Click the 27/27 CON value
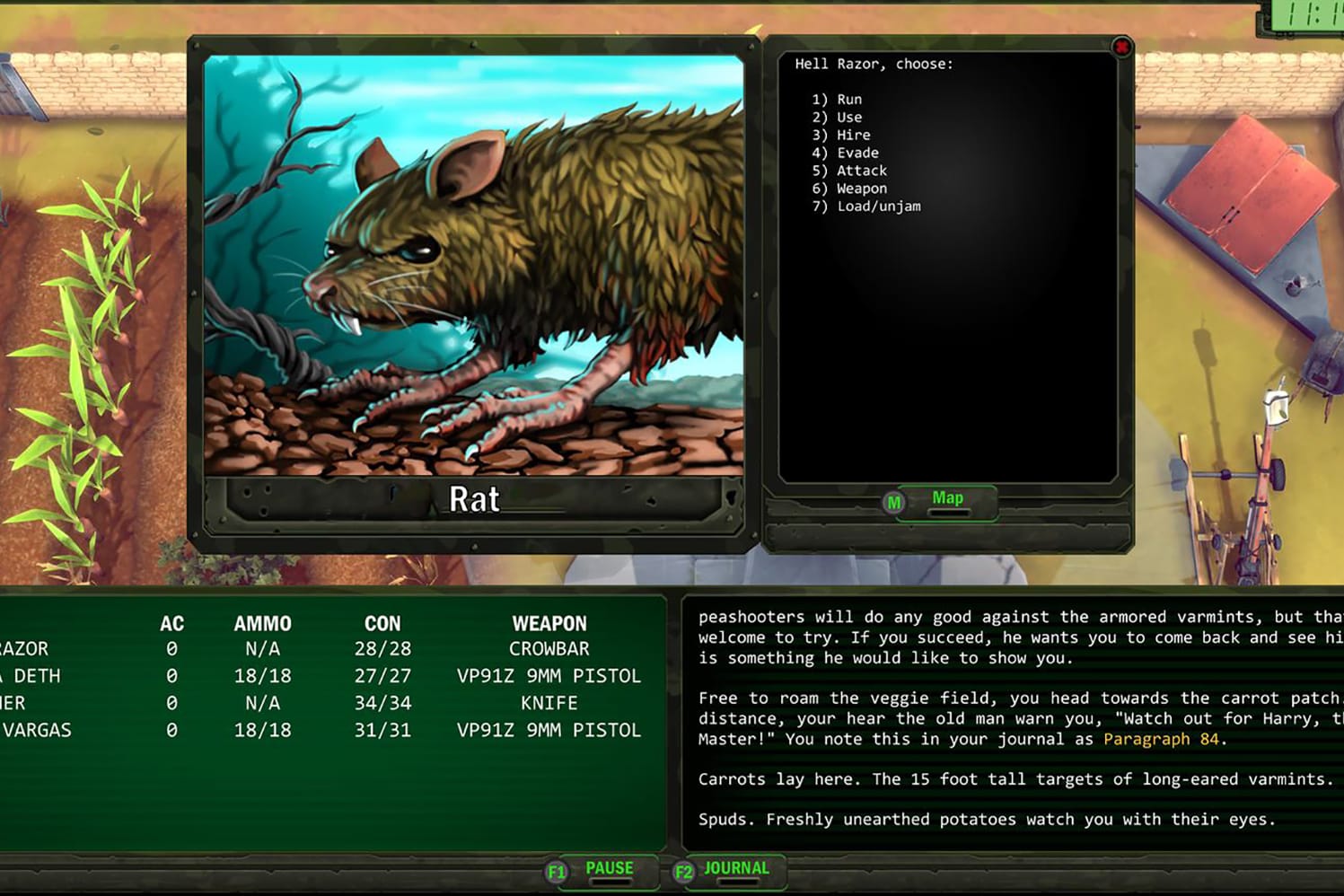 tap(382, 676)
